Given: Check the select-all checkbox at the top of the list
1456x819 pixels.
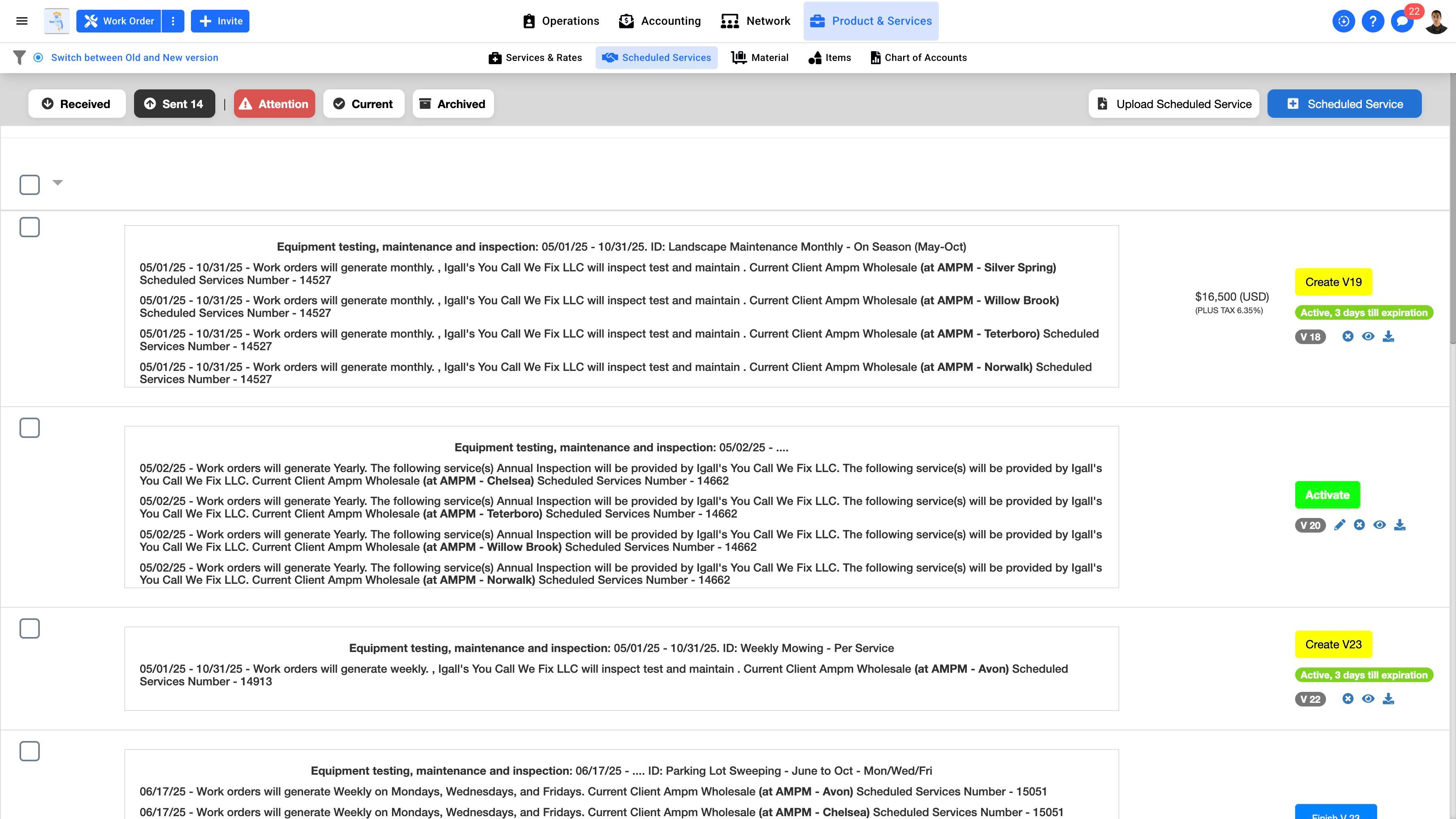Looking at the screenshot, I should (29, 185).
